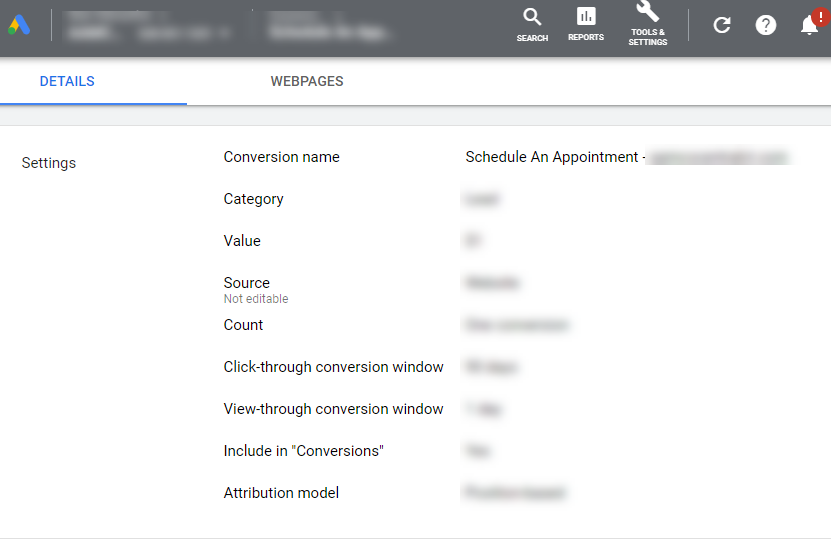Open the Search magnifier icon

(532, 24)
